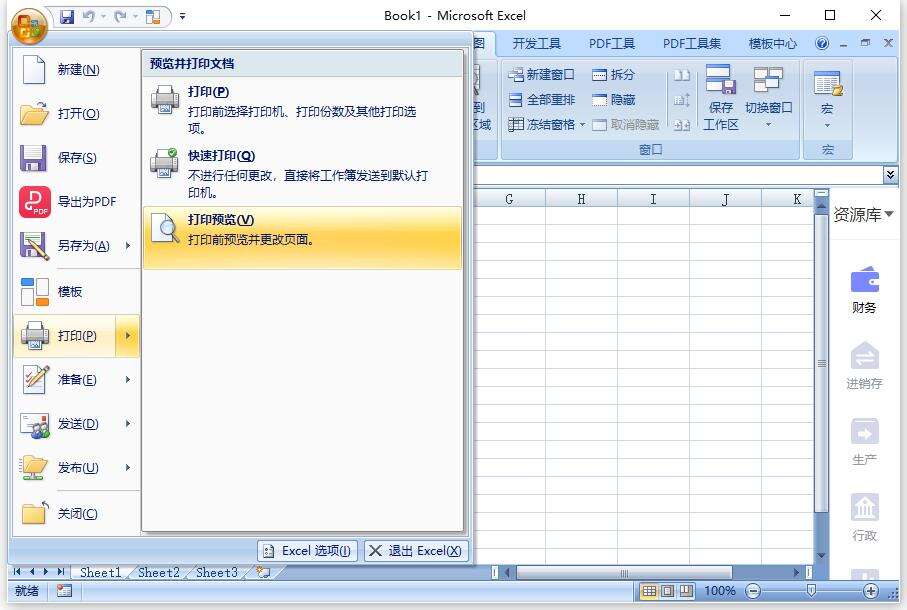Click the insert new worksheet icon
This screenshot has height=610, width=907.
(x=264, y=572)
